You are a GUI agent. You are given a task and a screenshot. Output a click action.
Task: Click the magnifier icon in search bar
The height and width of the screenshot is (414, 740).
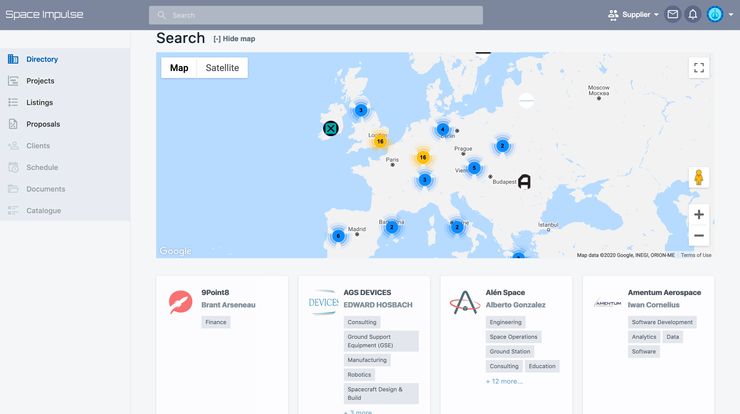[x=161, y=15]
